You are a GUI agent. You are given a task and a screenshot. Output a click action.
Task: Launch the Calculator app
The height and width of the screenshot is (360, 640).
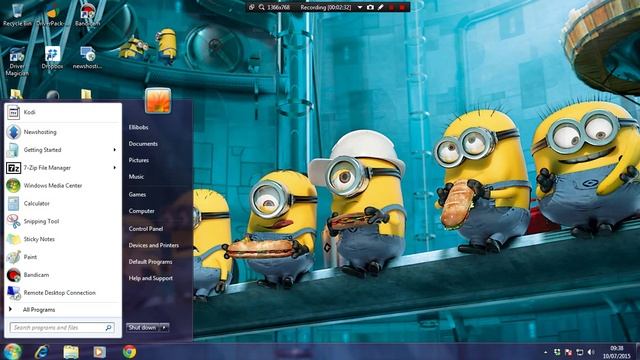(62, 204)
